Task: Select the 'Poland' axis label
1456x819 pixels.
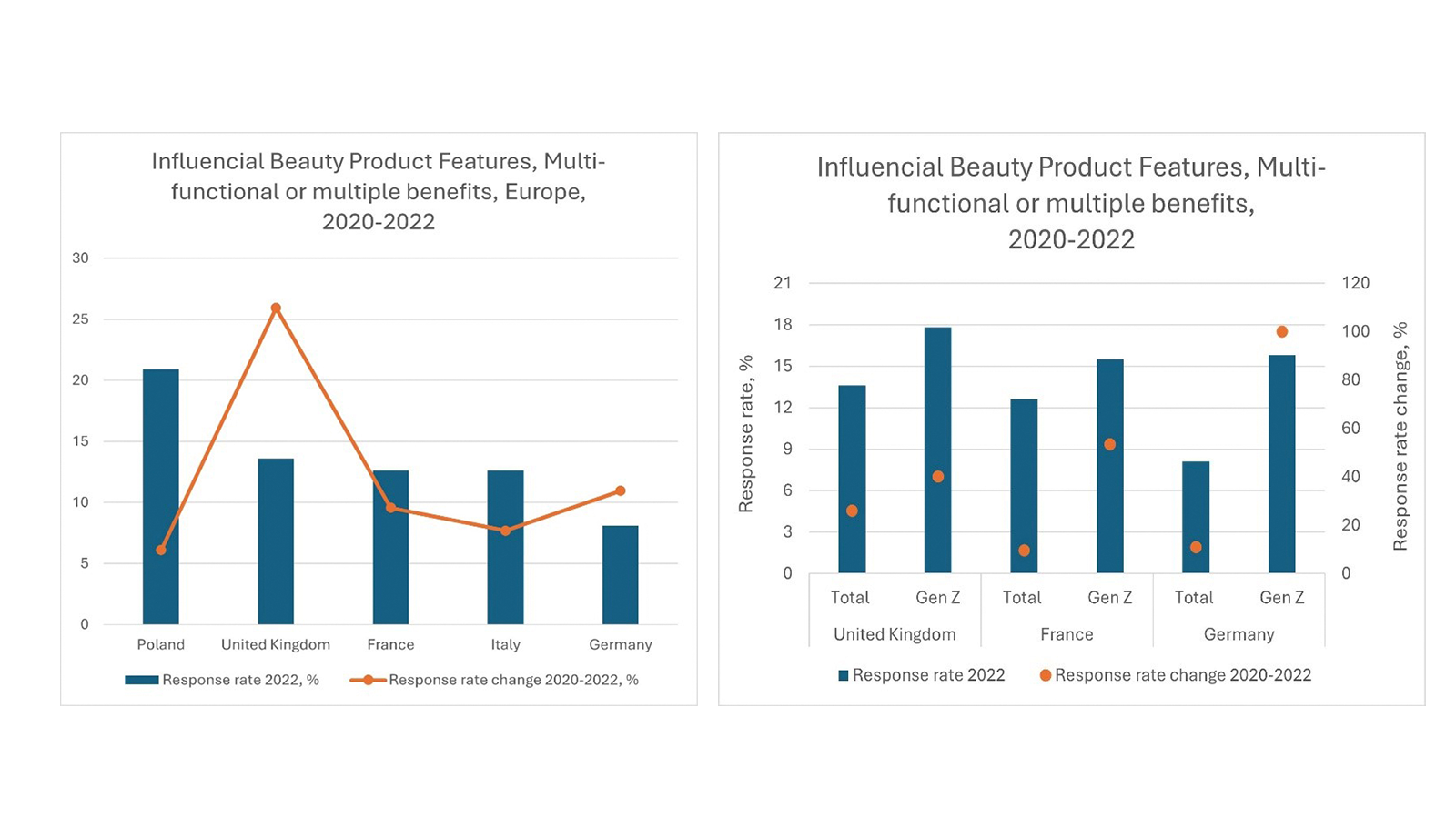Action: coord(161,644)
